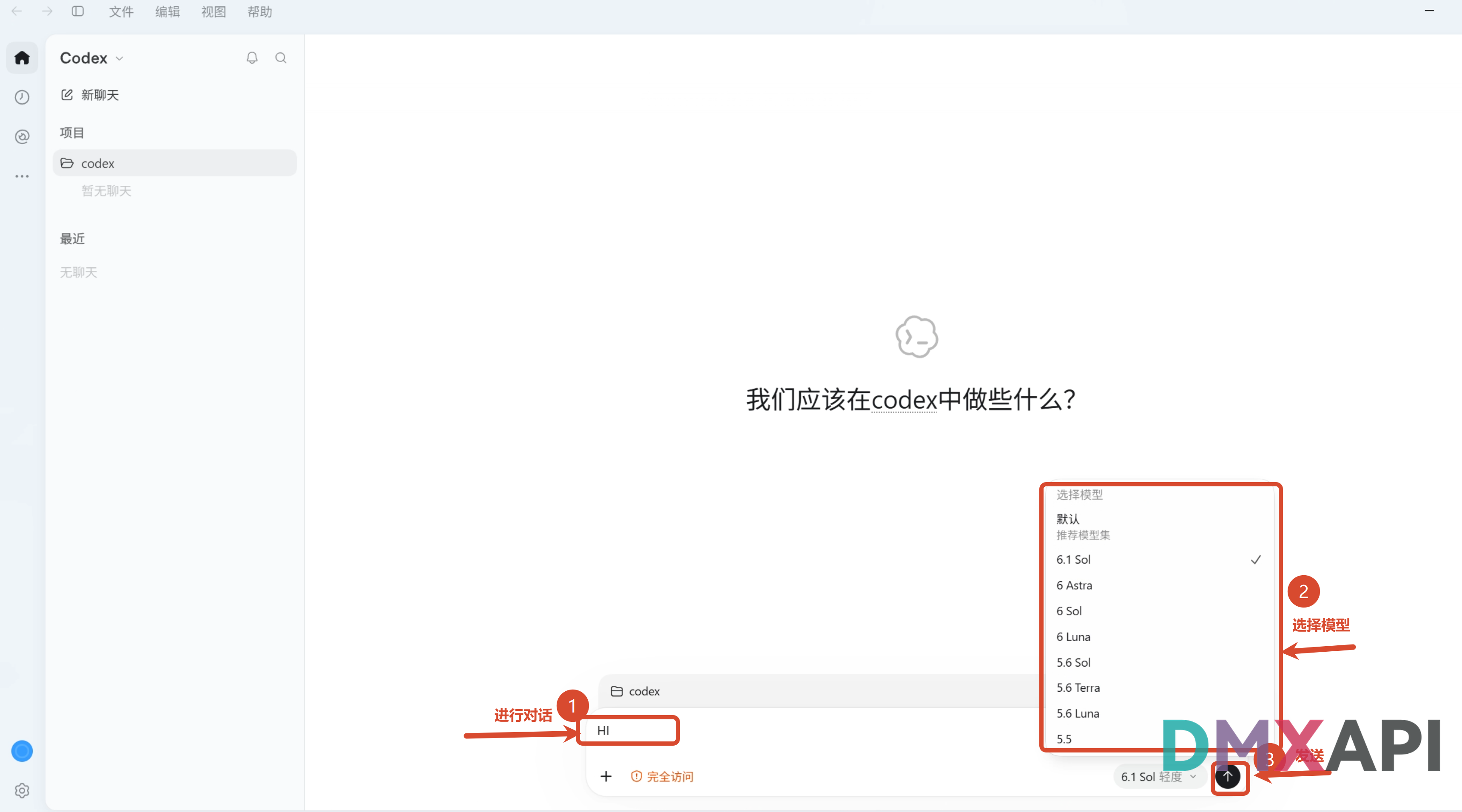This screenshot has height=812, width=1462.
Task: Click the circular at-sign icon in left rail
Action: [22, 137]
